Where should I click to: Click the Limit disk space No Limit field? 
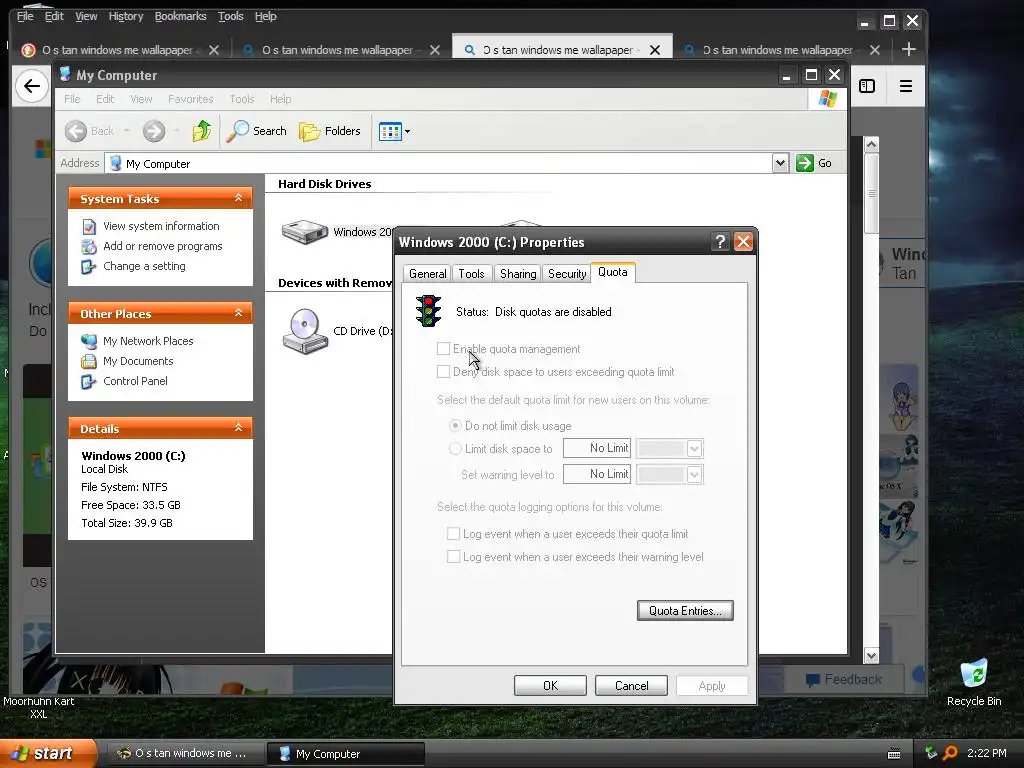point(597,449)
